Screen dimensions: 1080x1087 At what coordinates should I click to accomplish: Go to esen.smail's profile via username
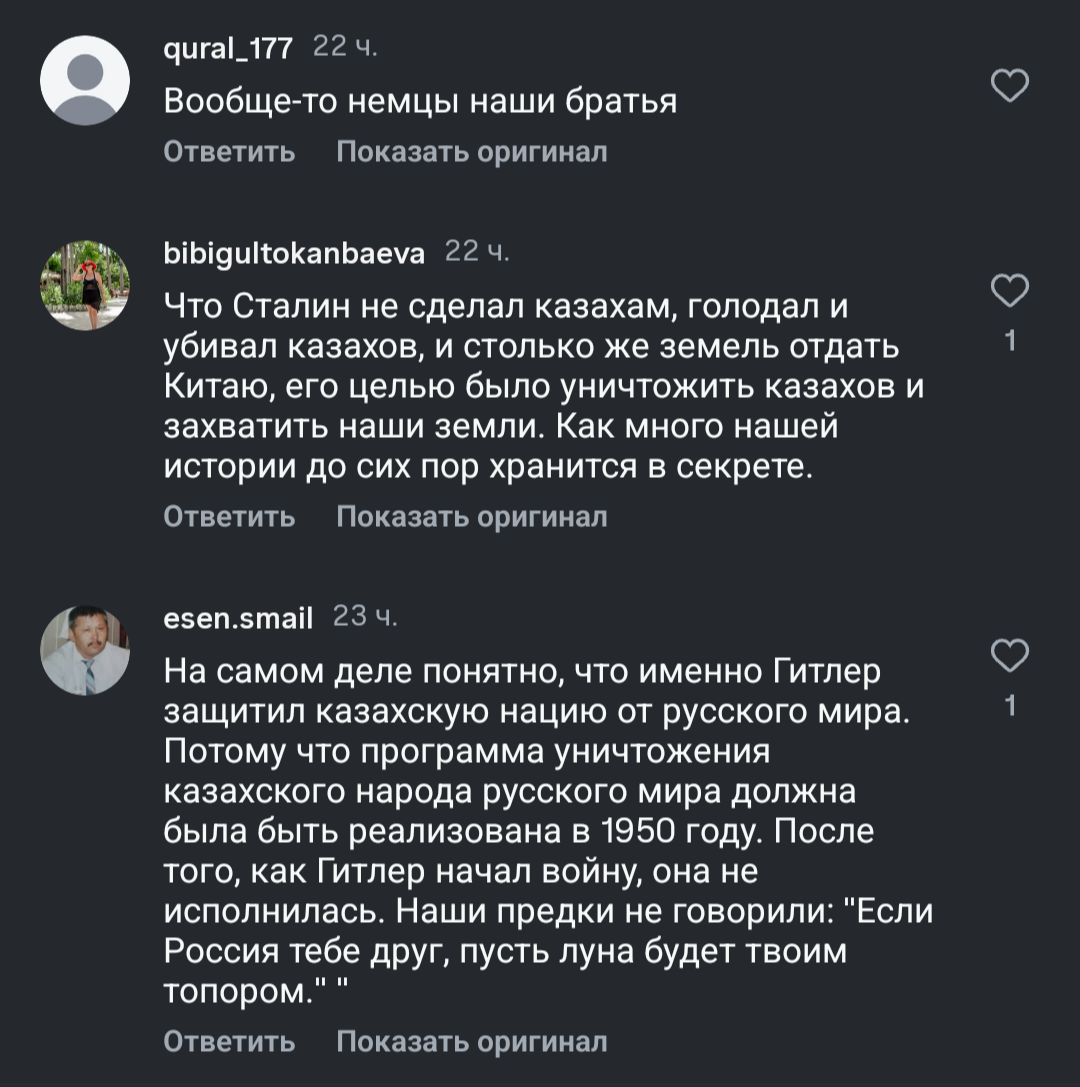point(238,618)
